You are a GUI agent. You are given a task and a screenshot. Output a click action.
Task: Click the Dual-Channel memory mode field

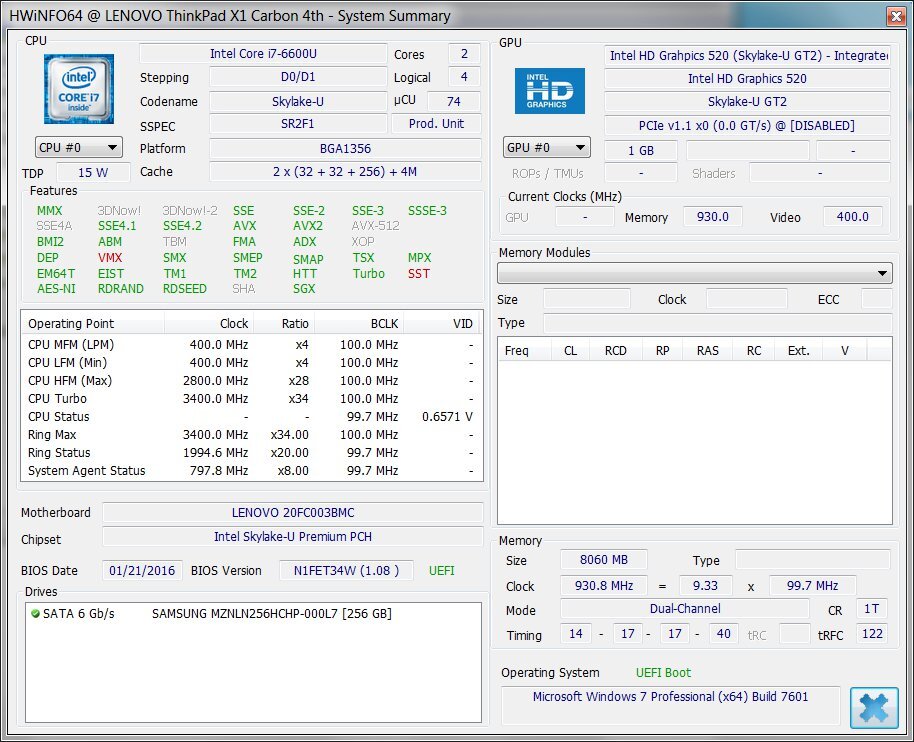684,609
